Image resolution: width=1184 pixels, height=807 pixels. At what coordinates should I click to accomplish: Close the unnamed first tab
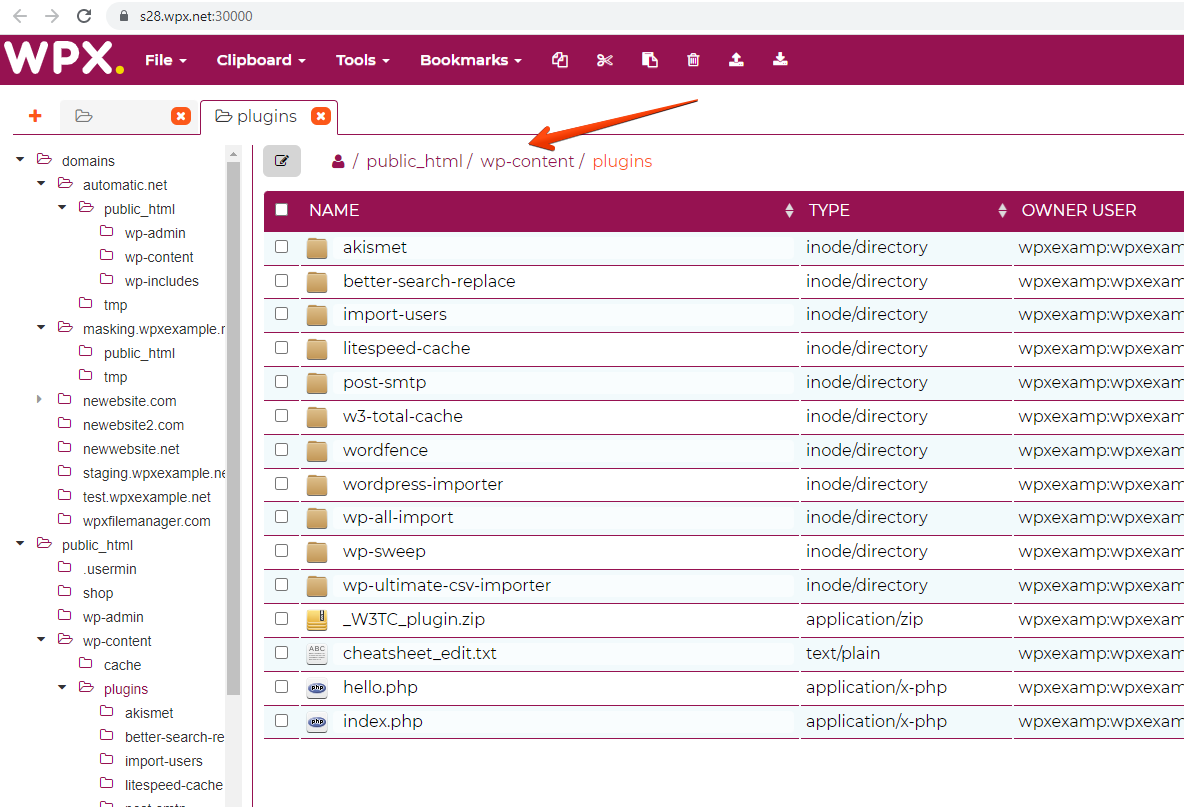[x=180, y=116]
